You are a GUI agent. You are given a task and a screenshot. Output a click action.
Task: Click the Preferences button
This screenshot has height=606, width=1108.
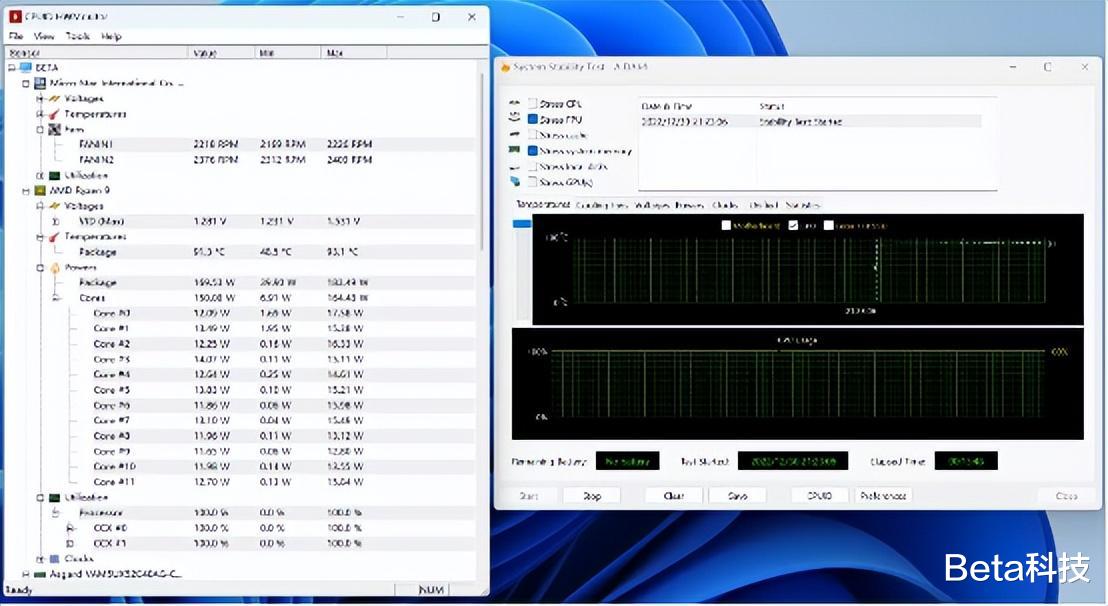point(883,496)
